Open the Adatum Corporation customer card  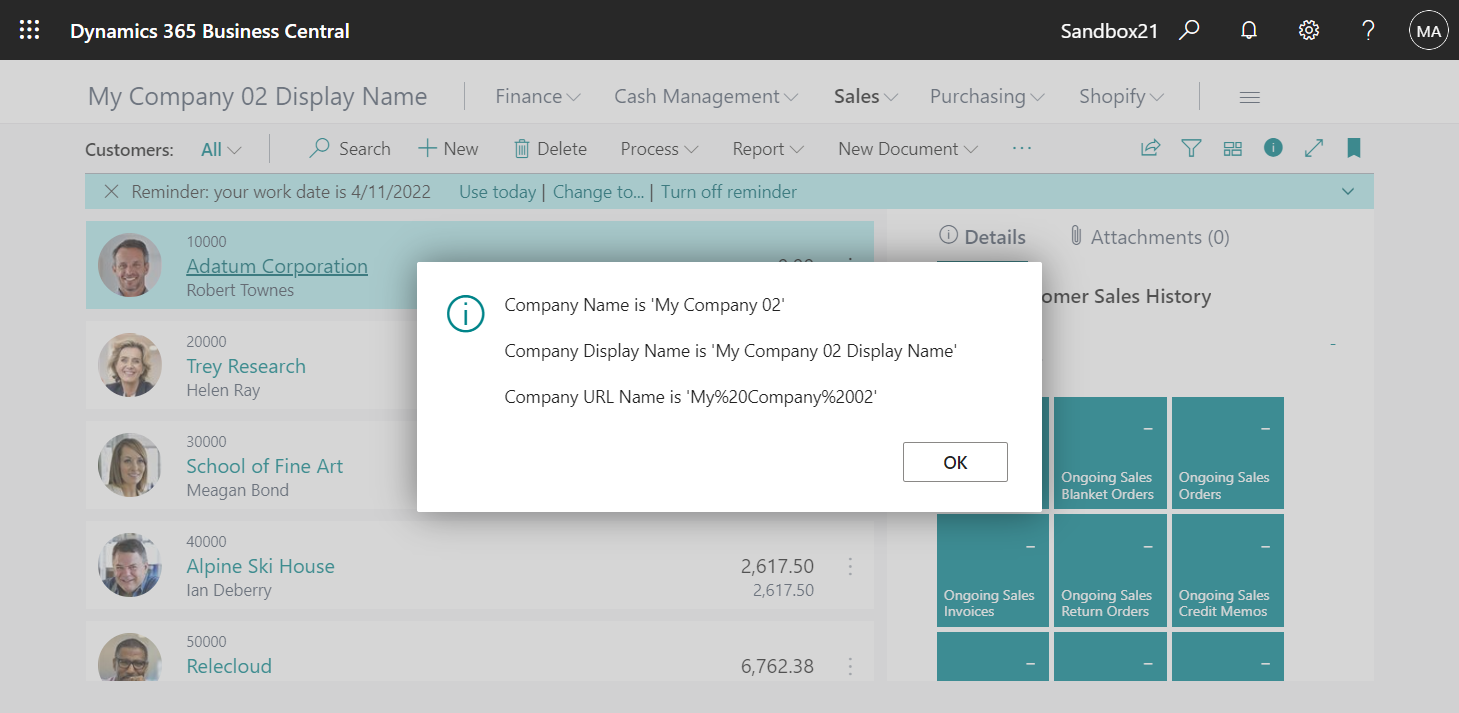pos(277,266)
